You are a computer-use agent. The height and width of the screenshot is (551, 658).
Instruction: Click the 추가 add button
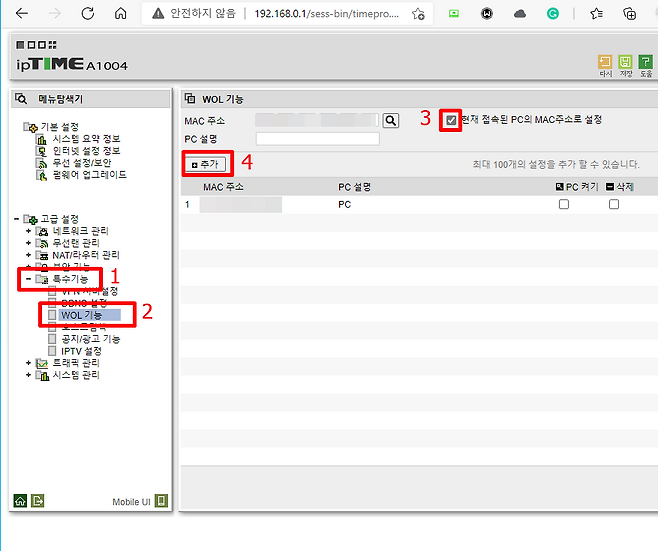point(206,164)
